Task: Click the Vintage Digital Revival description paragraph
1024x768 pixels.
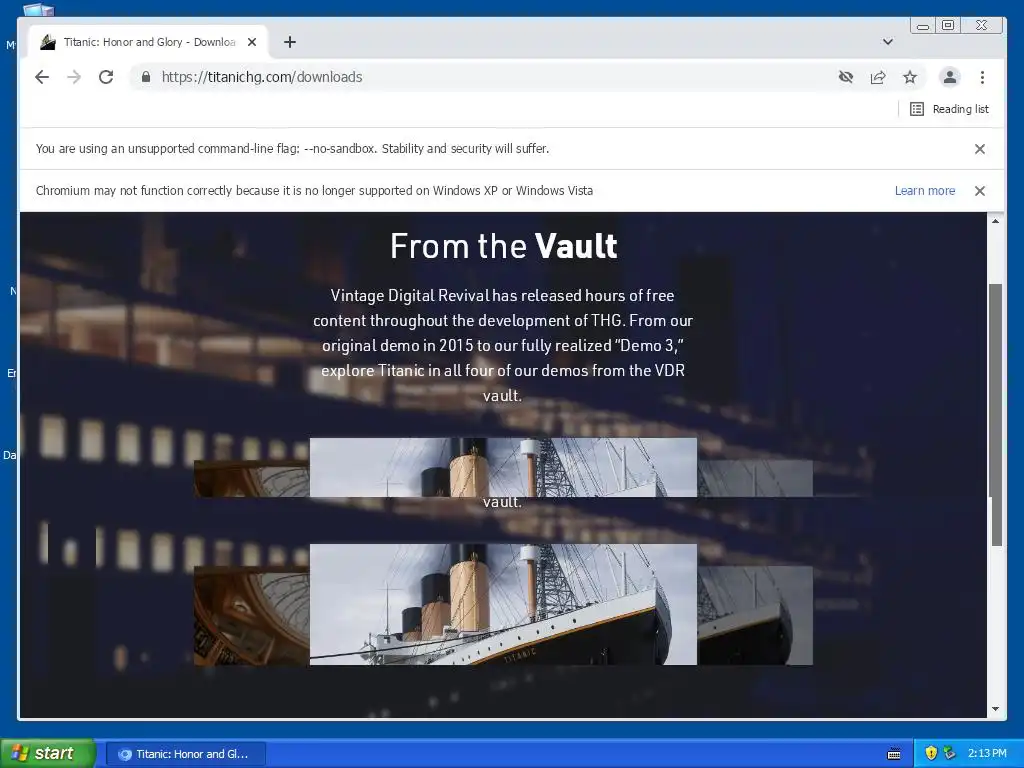Action: [502, 345]
